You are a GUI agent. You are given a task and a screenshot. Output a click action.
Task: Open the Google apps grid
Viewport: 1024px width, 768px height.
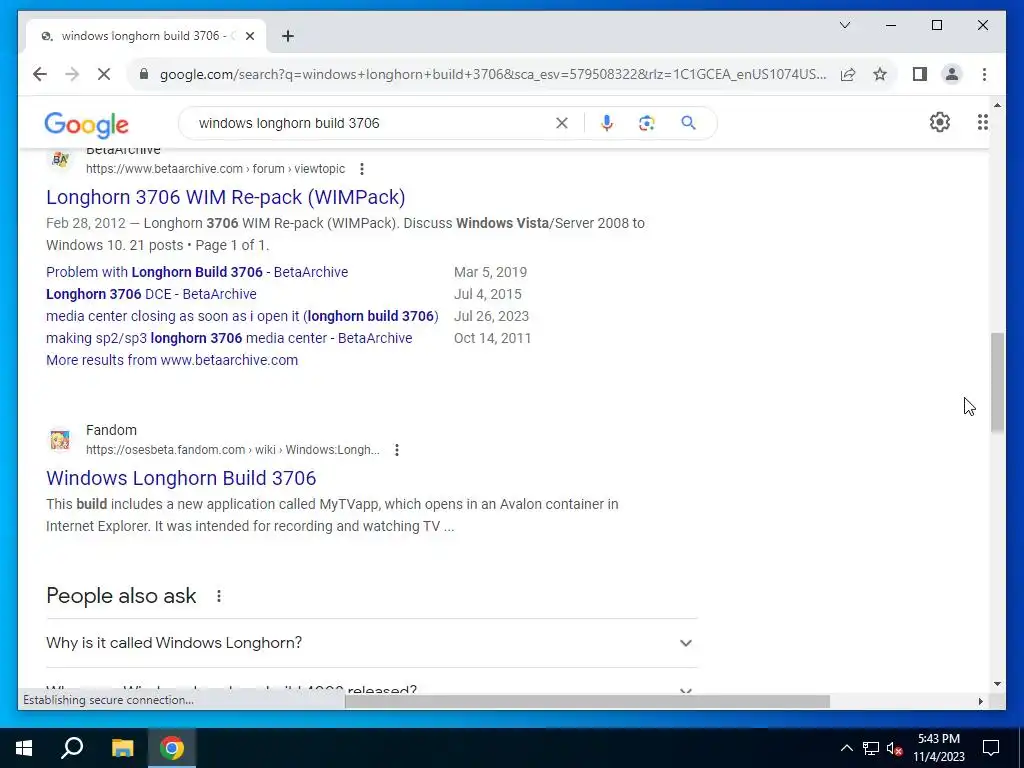pos(982,122)
